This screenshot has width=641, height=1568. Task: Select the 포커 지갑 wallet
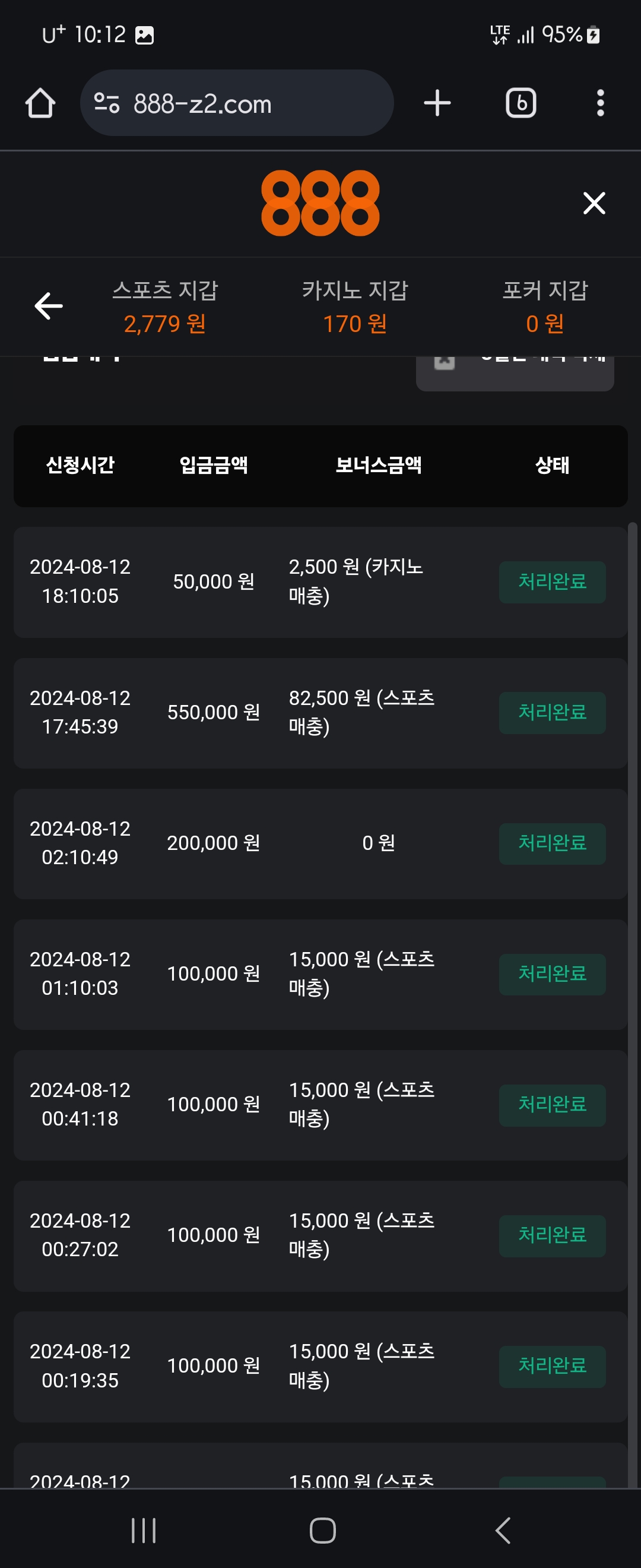click(544, 307)
